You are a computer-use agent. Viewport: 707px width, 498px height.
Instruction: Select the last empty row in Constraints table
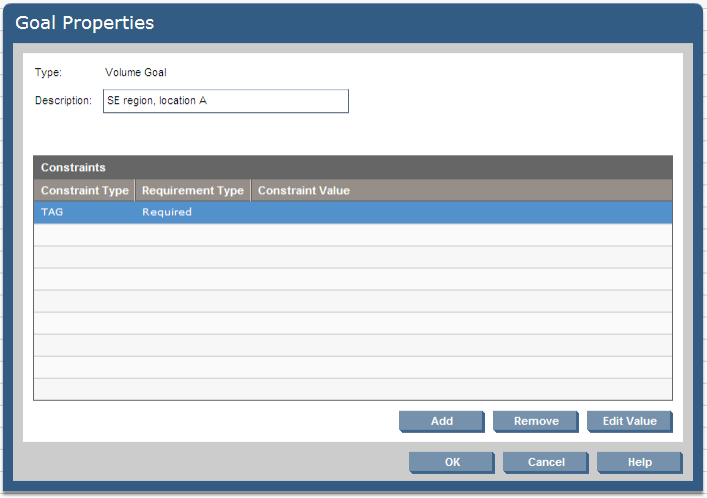click(352, 389)
